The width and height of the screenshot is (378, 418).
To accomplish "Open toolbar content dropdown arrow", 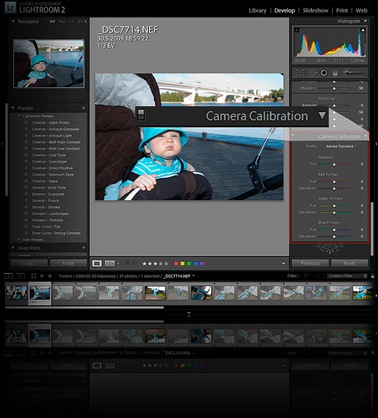I will point(283,263).
